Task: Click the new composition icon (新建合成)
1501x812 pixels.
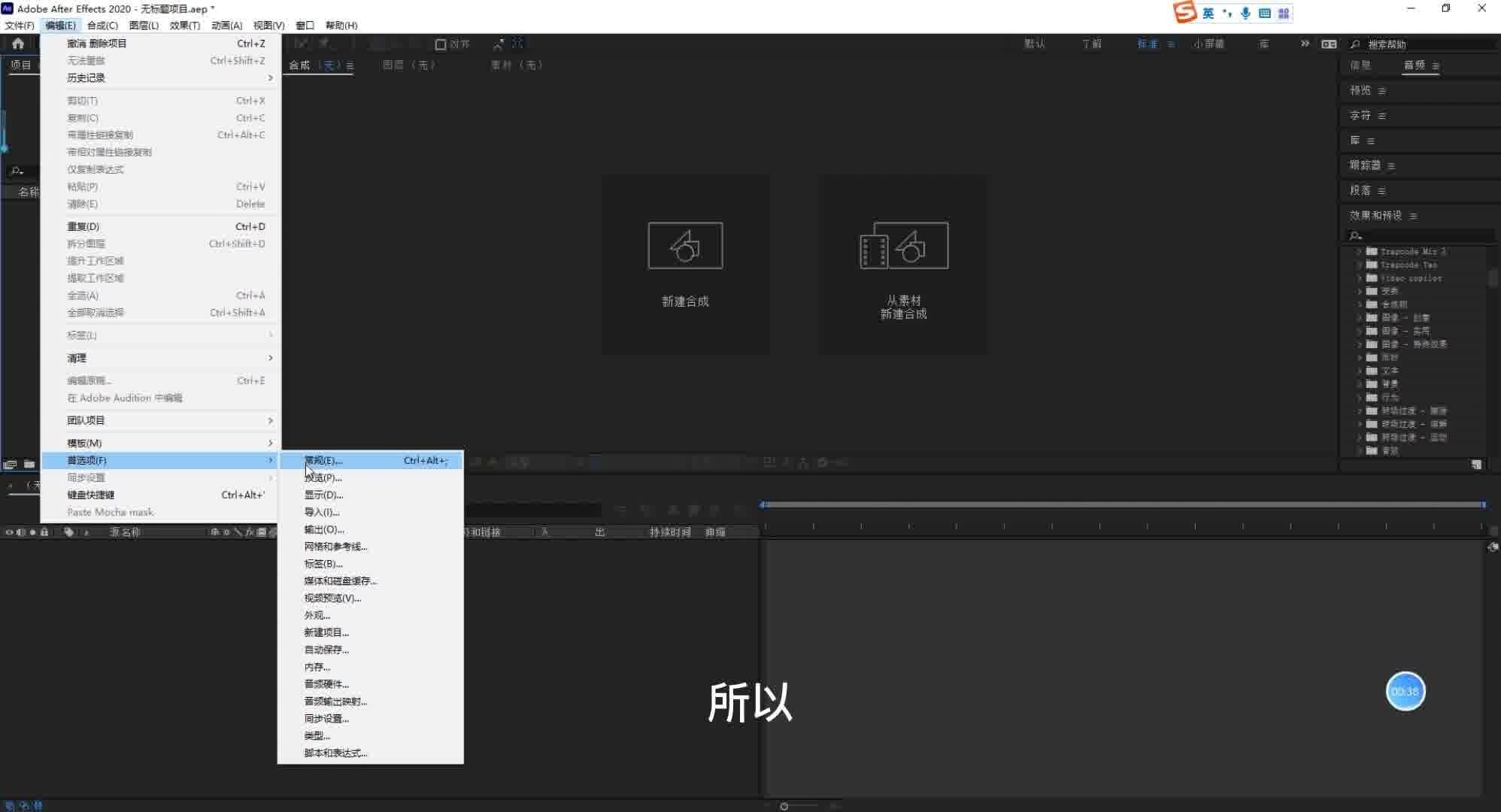Action: click(x=685, y=246)
